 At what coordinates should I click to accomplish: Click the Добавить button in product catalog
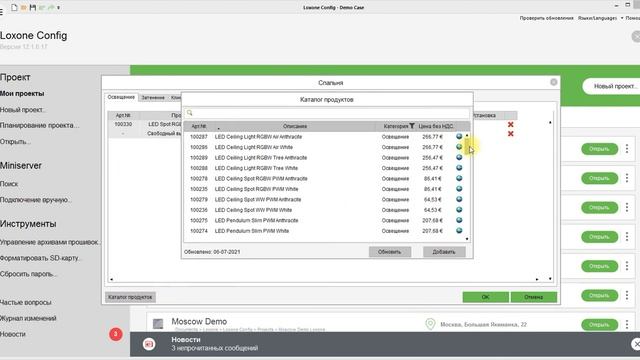(x=444, y=252)
